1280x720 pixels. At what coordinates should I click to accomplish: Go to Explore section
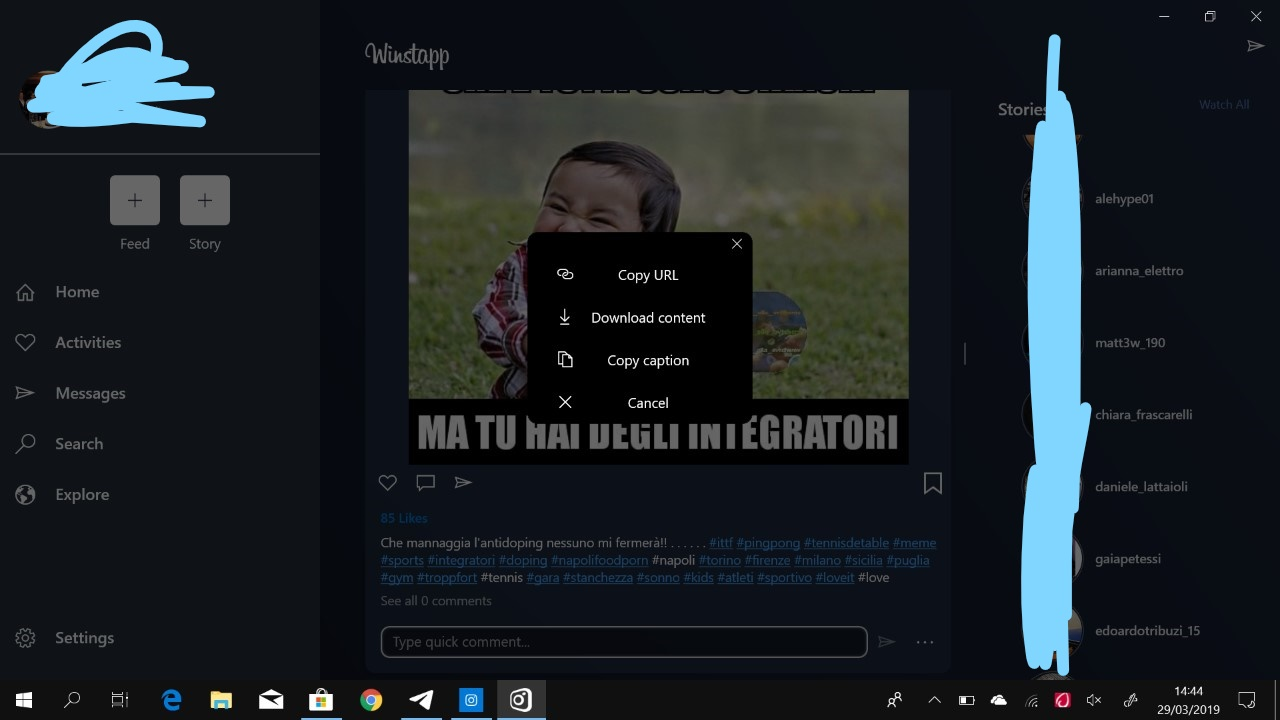coord(82,494)
